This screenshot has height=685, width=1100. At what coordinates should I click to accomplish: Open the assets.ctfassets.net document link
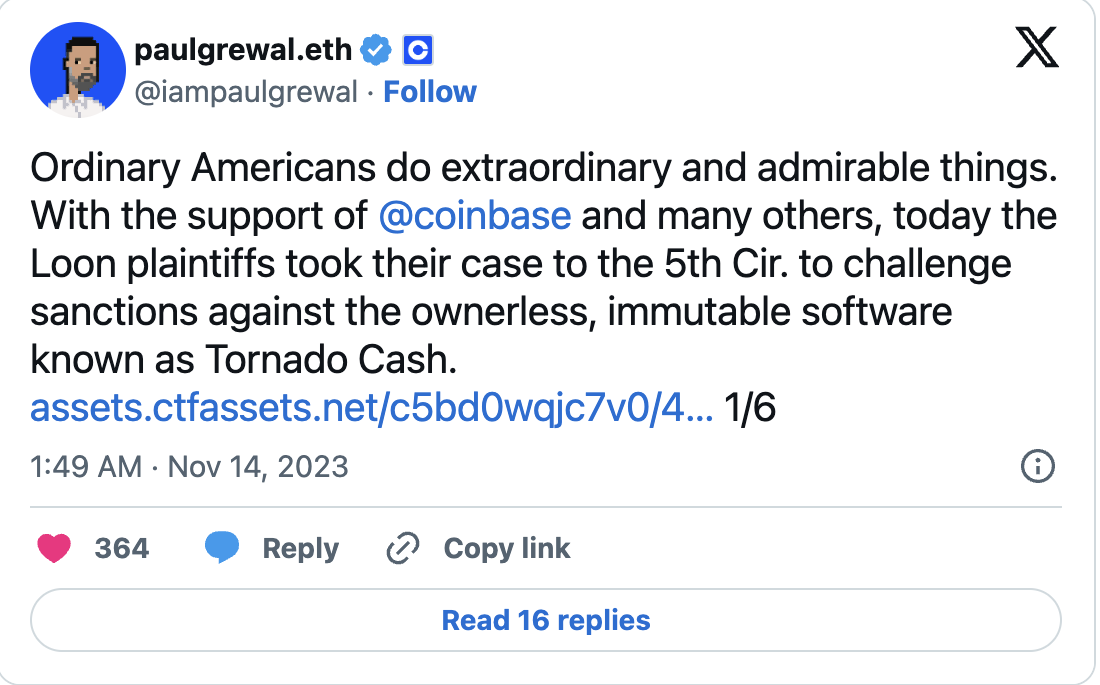click(x=371, y=408)
